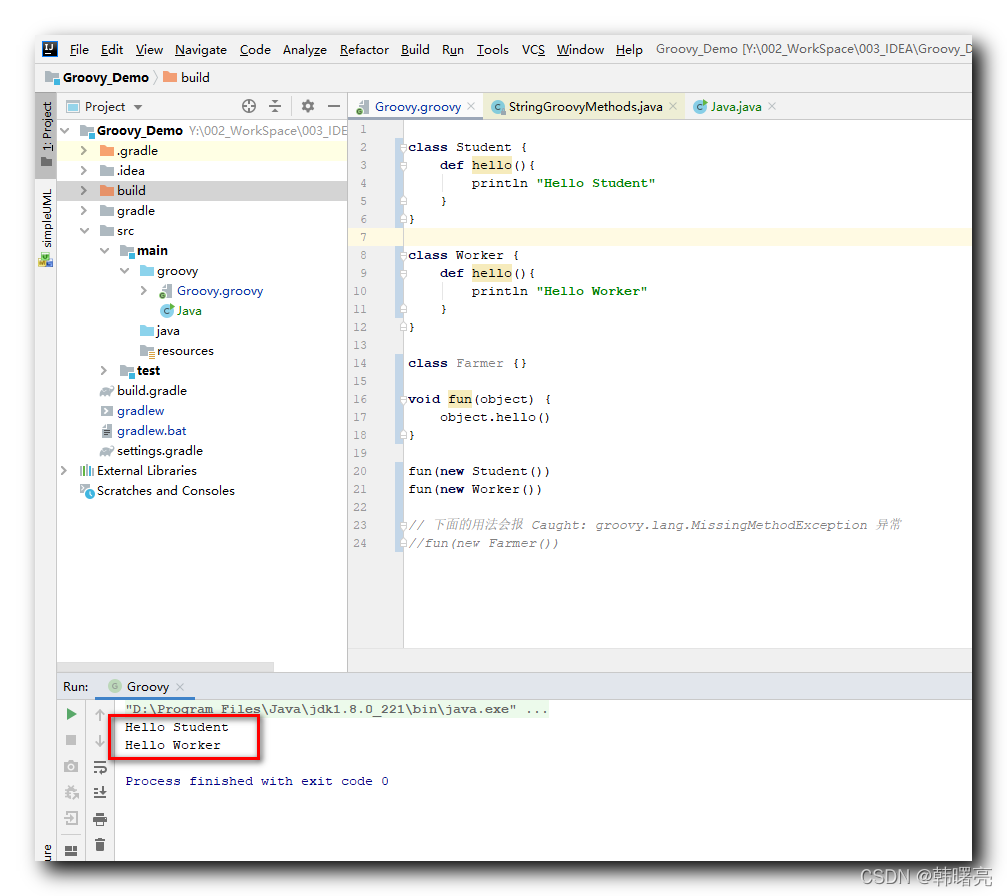Expand the Groovy.groovy file node

click(144, 290)
